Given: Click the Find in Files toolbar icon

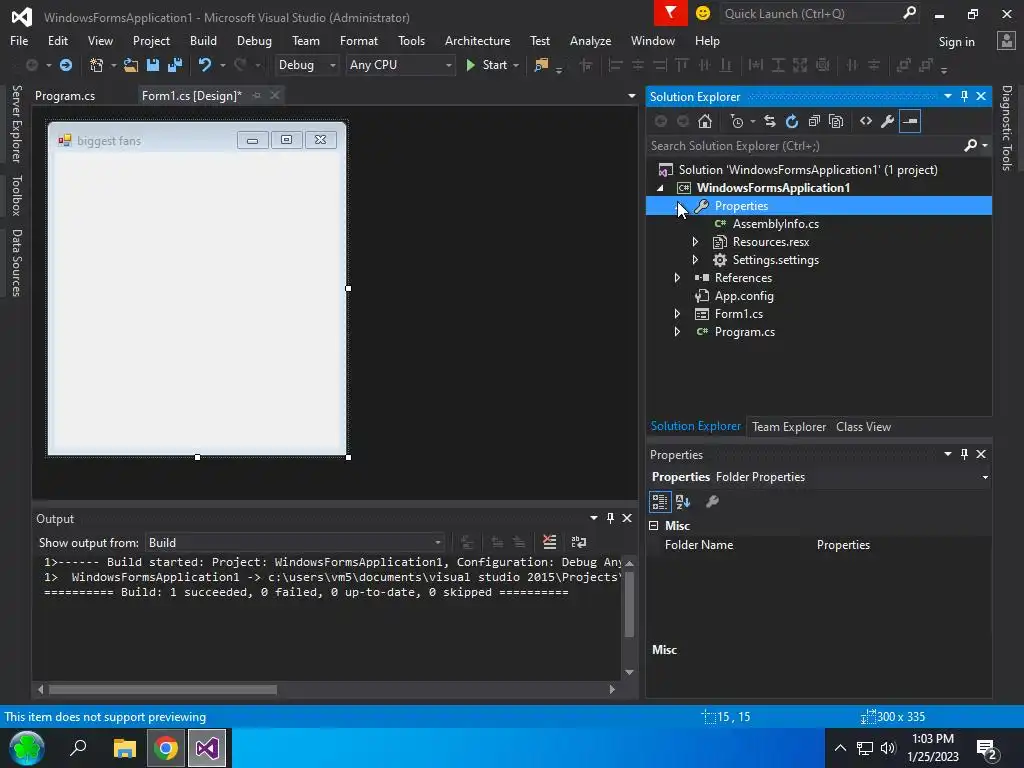Looking at the screenshot, I should click(541, 65).
